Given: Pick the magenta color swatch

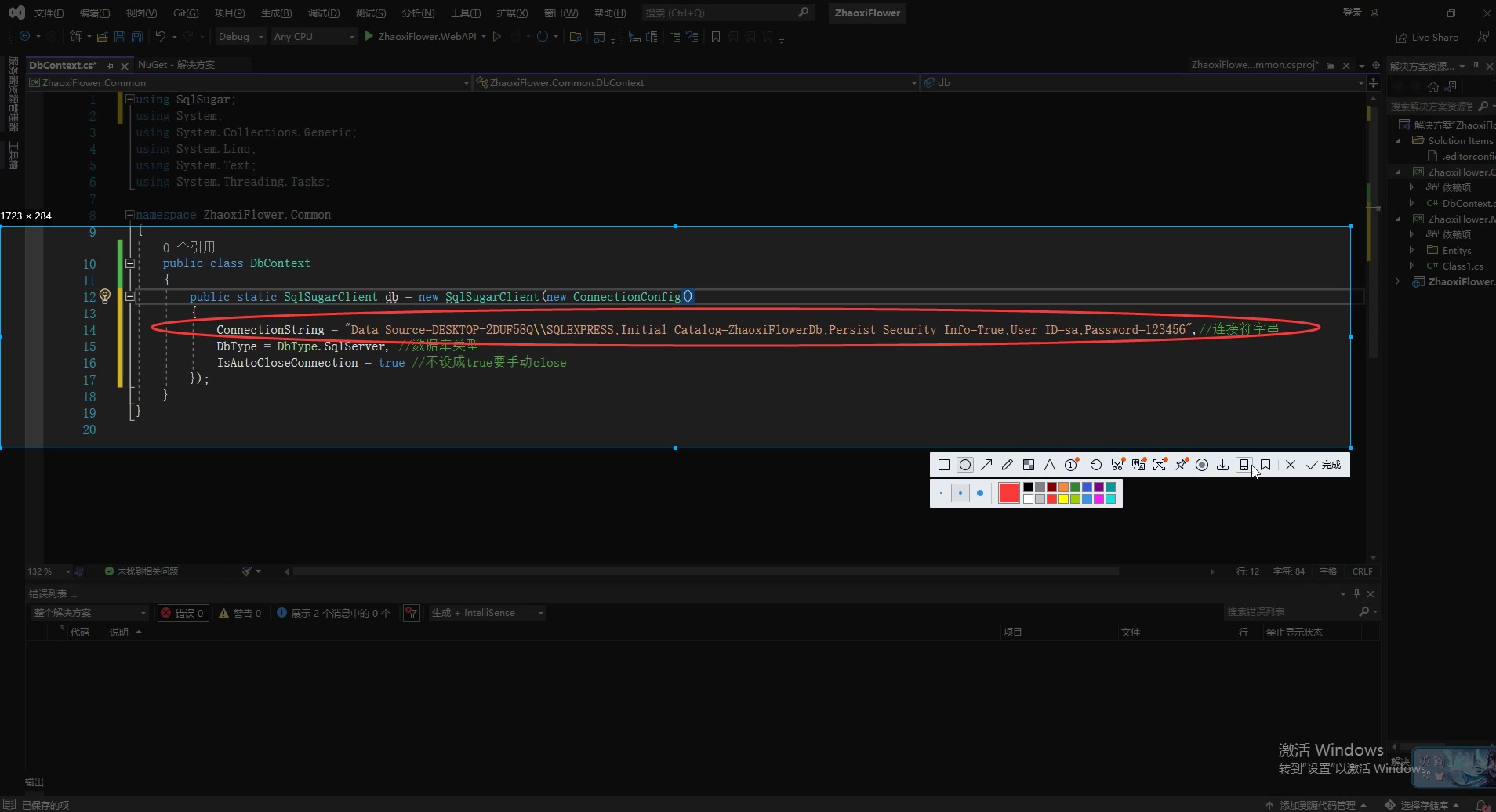Looking at the screenshot, I should [1098, 498].
